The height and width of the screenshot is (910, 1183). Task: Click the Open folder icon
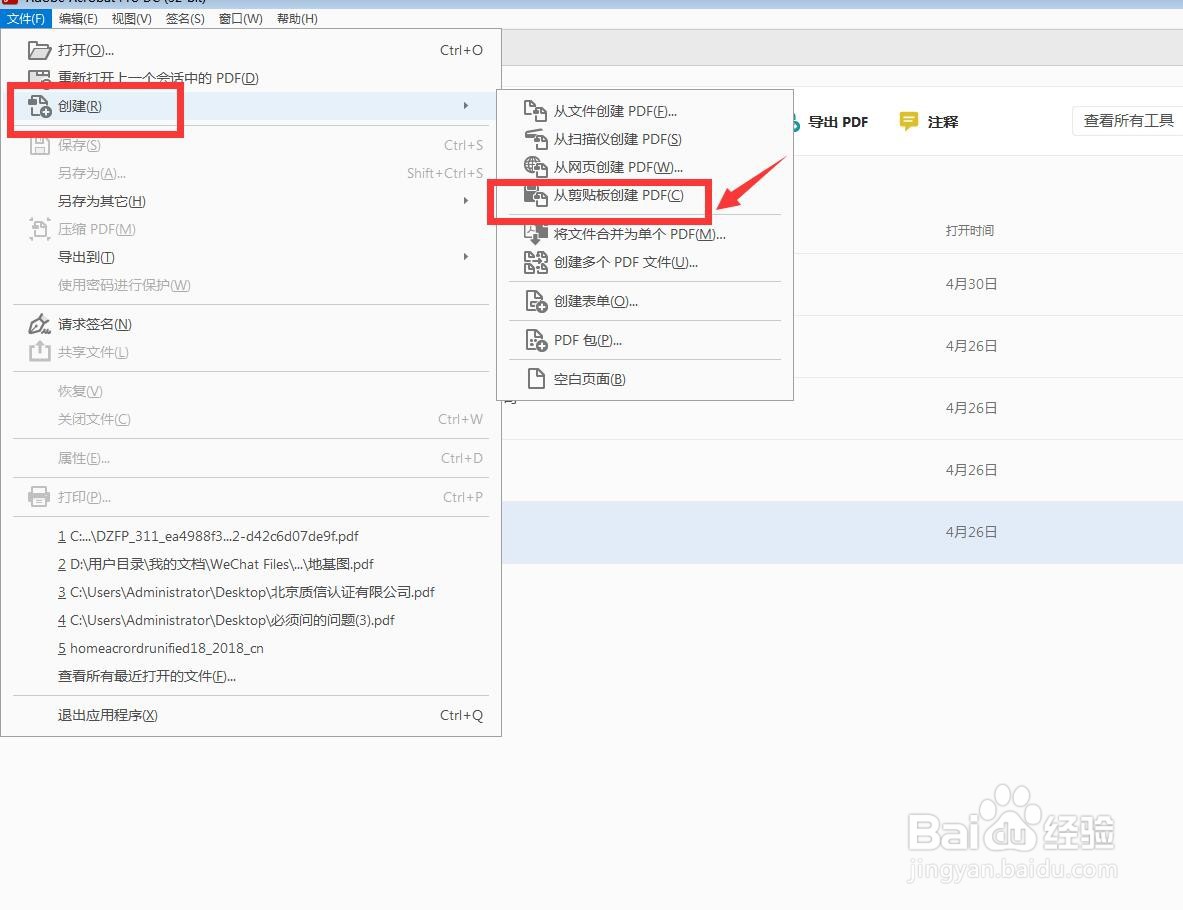tap(39, 51)
